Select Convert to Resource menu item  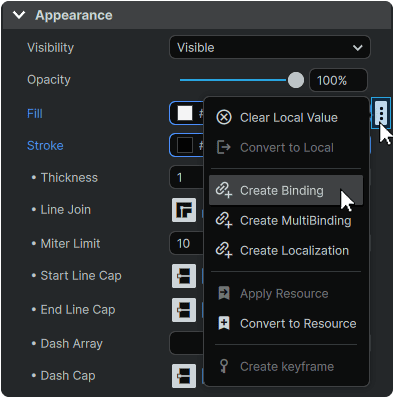point(286,324)
